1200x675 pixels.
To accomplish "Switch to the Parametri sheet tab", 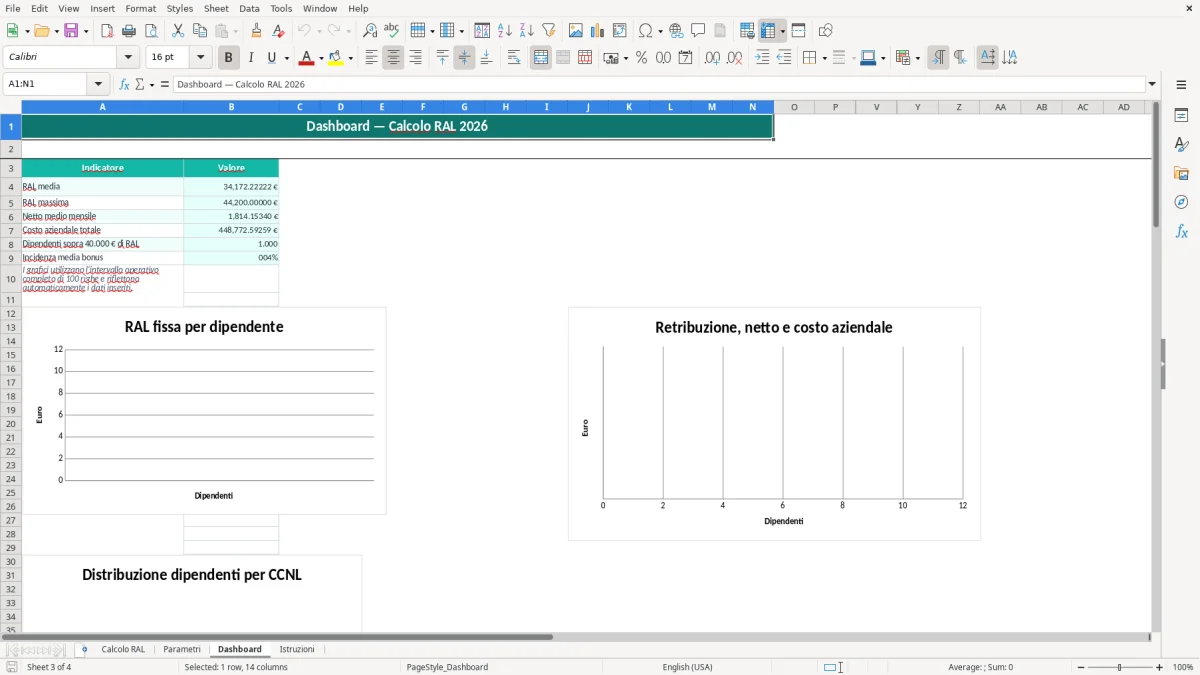I will [182, 650].
